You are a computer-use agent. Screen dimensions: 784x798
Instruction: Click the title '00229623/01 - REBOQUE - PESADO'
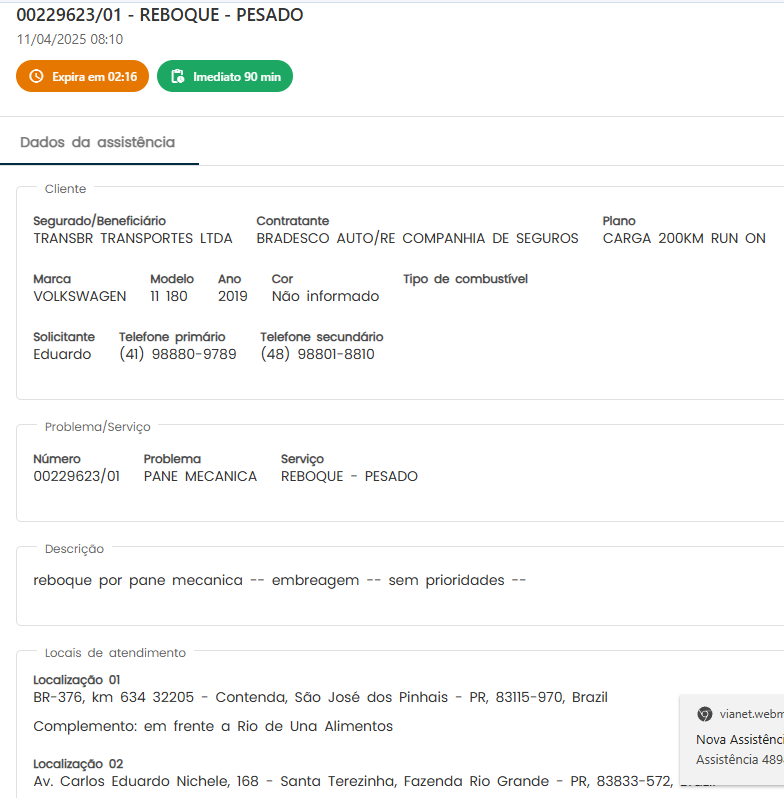(x=160, y=15)
